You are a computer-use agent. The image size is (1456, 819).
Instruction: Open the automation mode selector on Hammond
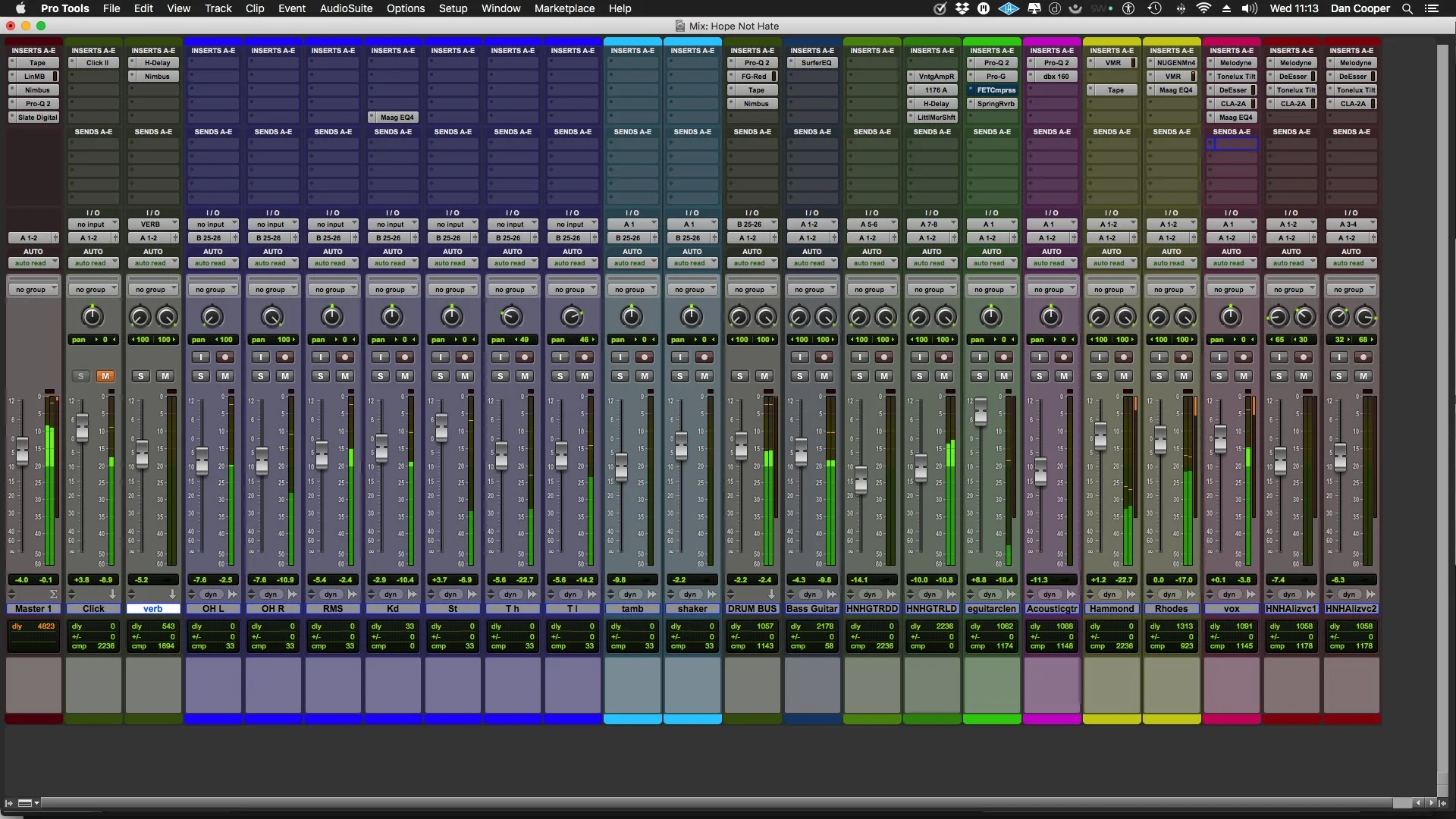tap(1112, 262)
